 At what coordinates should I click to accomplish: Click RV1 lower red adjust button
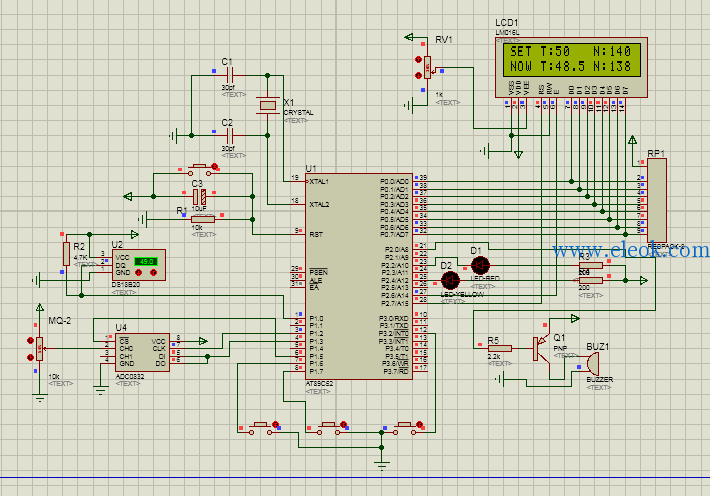(418, 75)
